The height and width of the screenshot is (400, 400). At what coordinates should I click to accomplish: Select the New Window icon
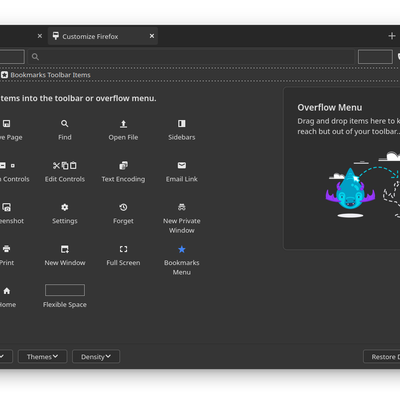coord(65,249)
